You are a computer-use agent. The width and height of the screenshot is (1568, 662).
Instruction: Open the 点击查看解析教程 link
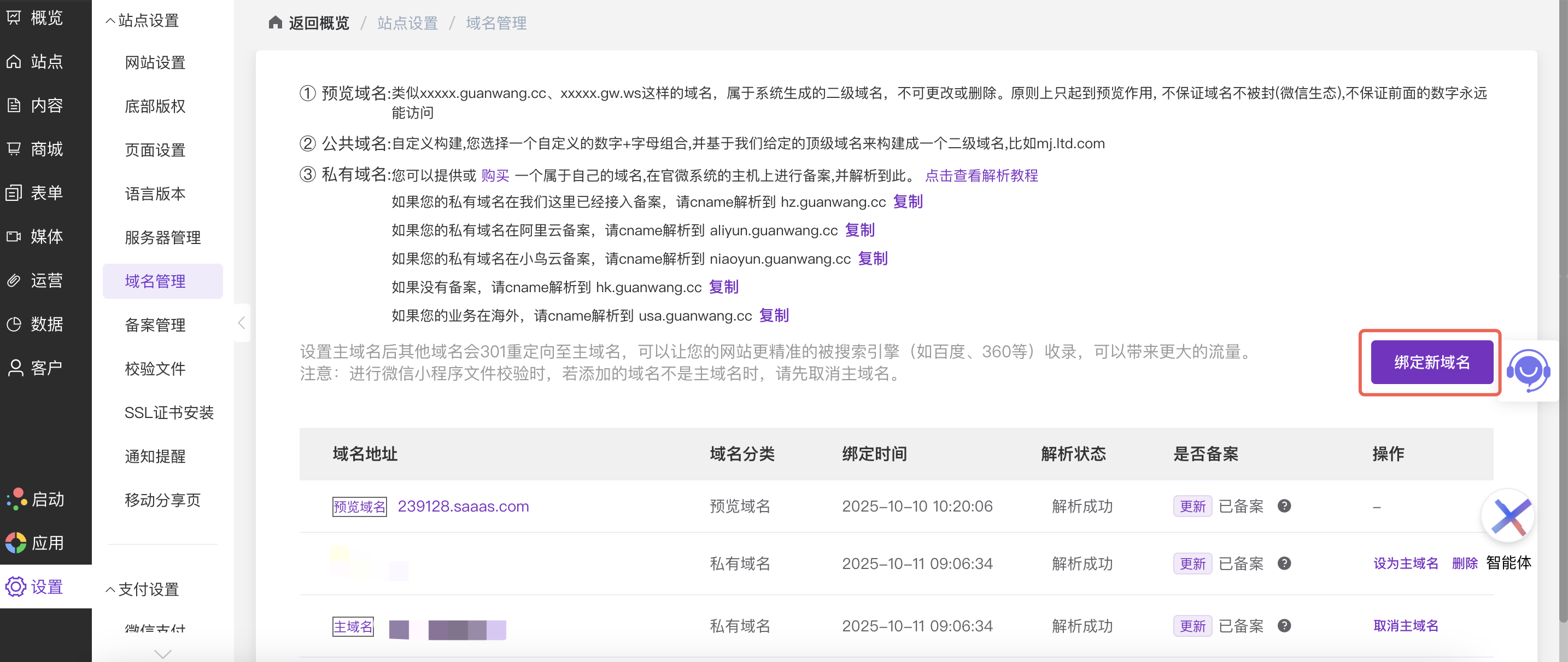coord(981,176)
